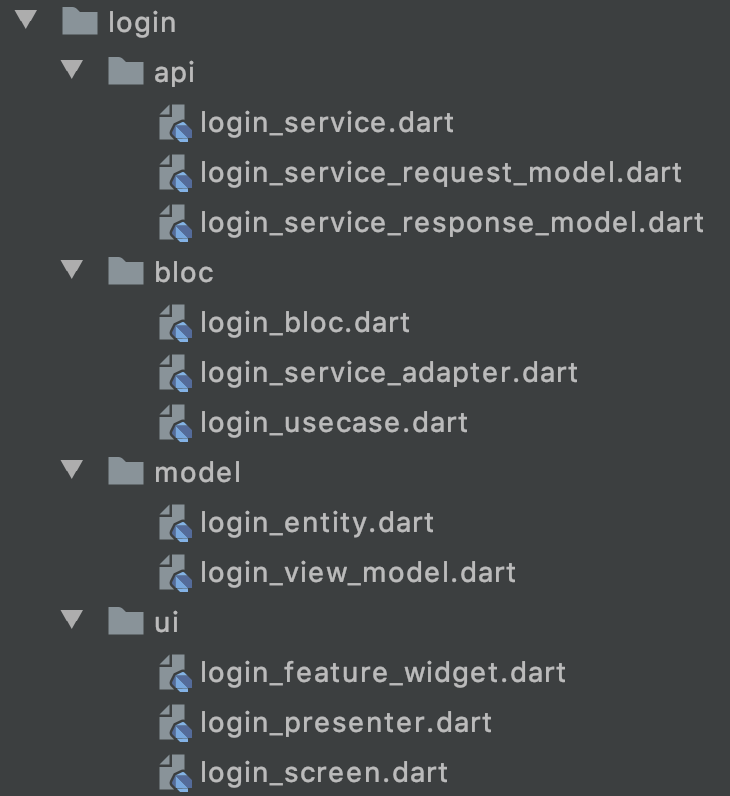Image resolution: width=730 pixels, height=796 pixels.
Task: Click the Dart icon next to login_bloc.dart
Action: [174, 323]
